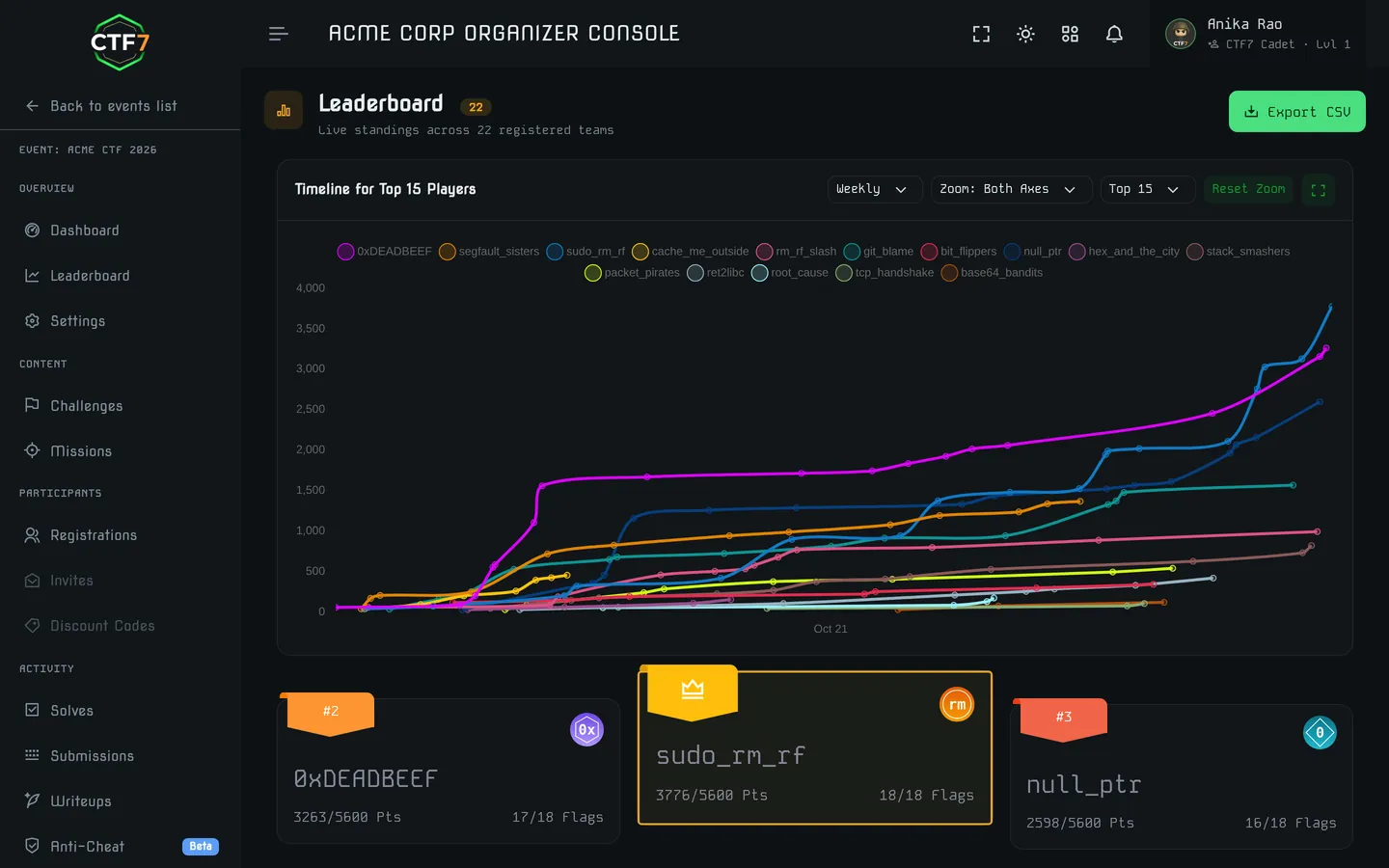Click sudo_rm_rf team avatar badge
Screen dimensions: 1389x868
[x=957, y=705]
